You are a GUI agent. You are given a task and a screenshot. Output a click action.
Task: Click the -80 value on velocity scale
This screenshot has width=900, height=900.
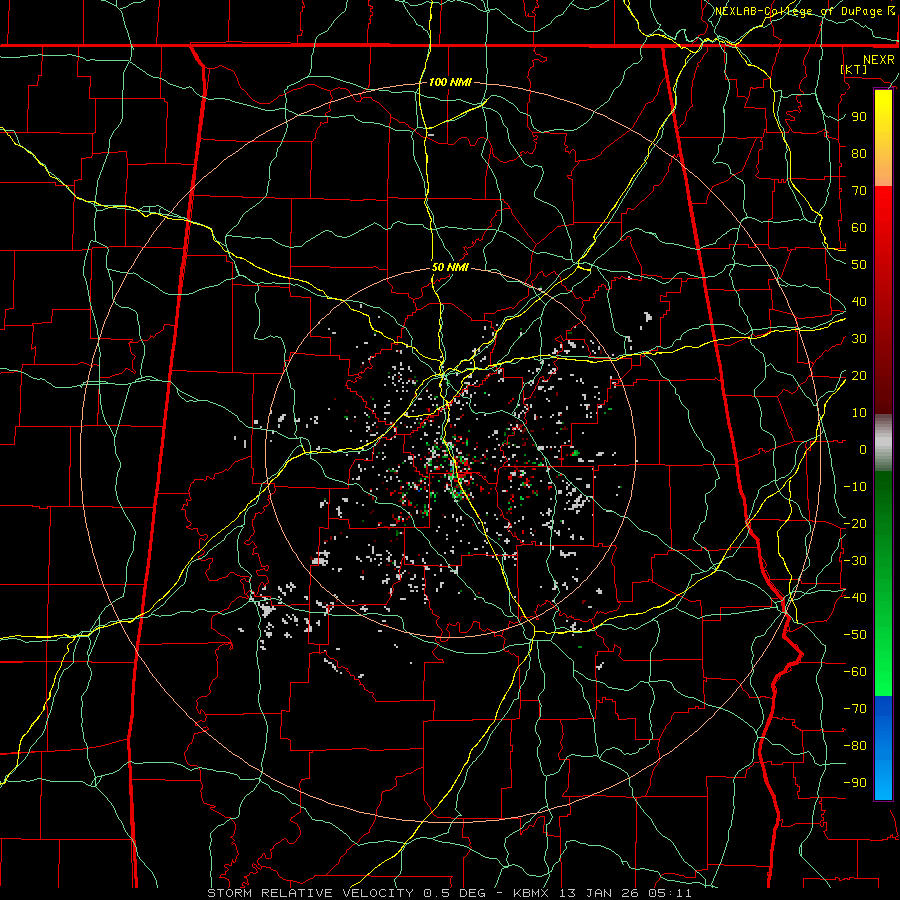[855, 746]
